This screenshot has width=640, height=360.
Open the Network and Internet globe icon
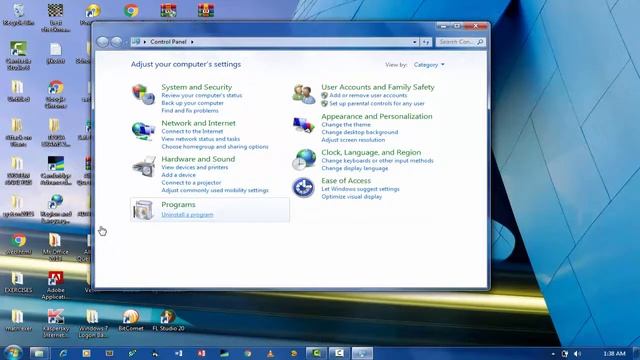(143, 131)
